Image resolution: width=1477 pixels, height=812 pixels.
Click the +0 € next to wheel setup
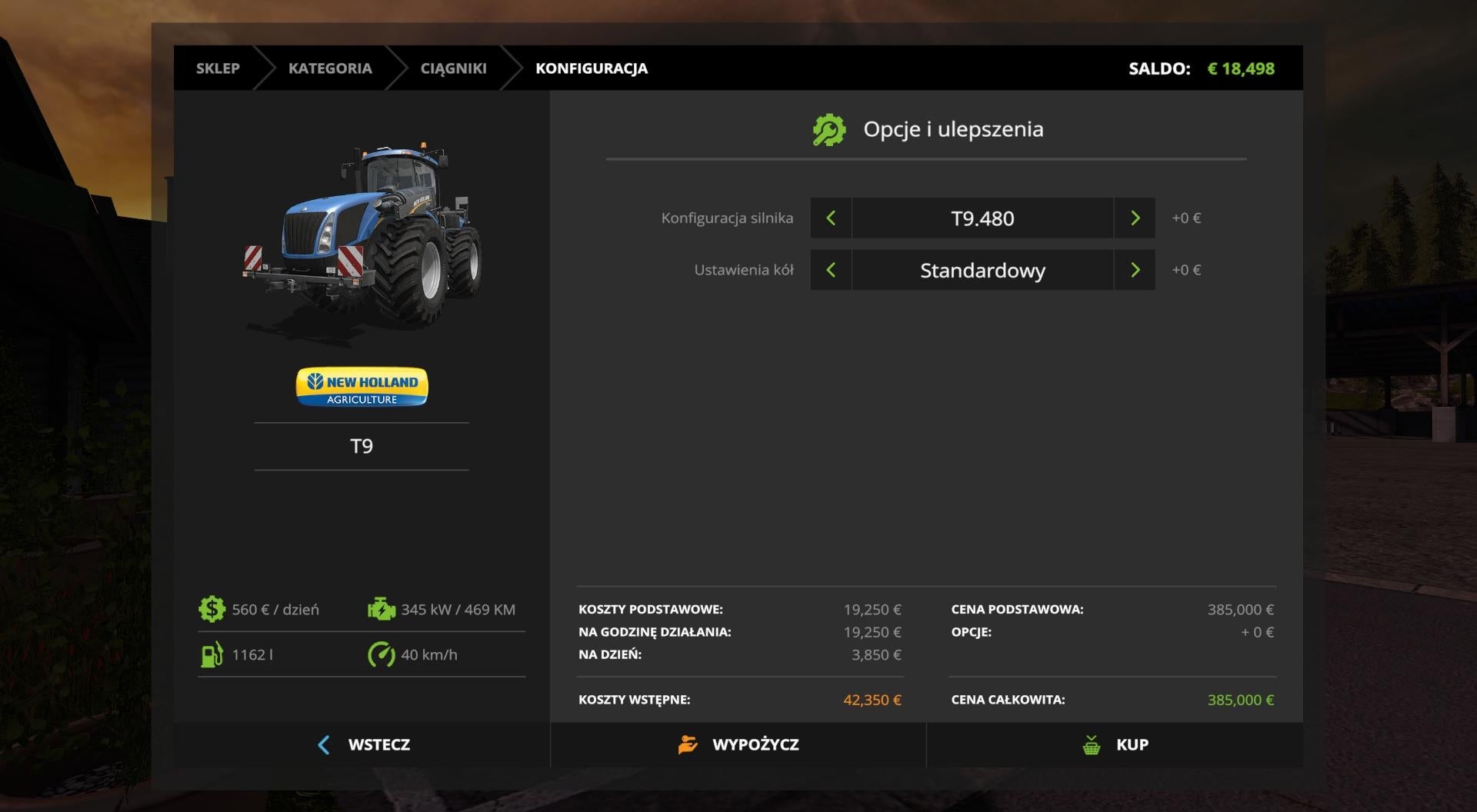(1186, 270)
